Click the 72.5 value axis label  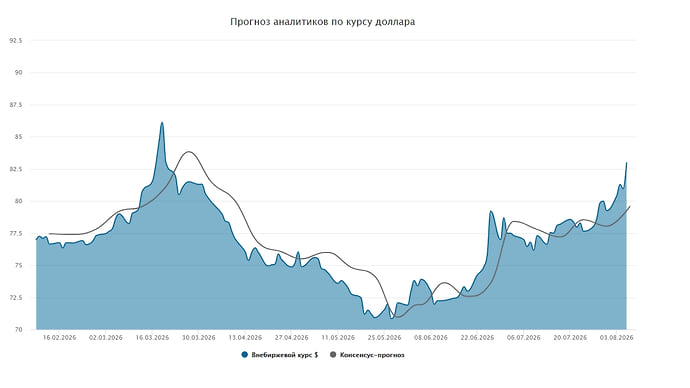[16, 297]
